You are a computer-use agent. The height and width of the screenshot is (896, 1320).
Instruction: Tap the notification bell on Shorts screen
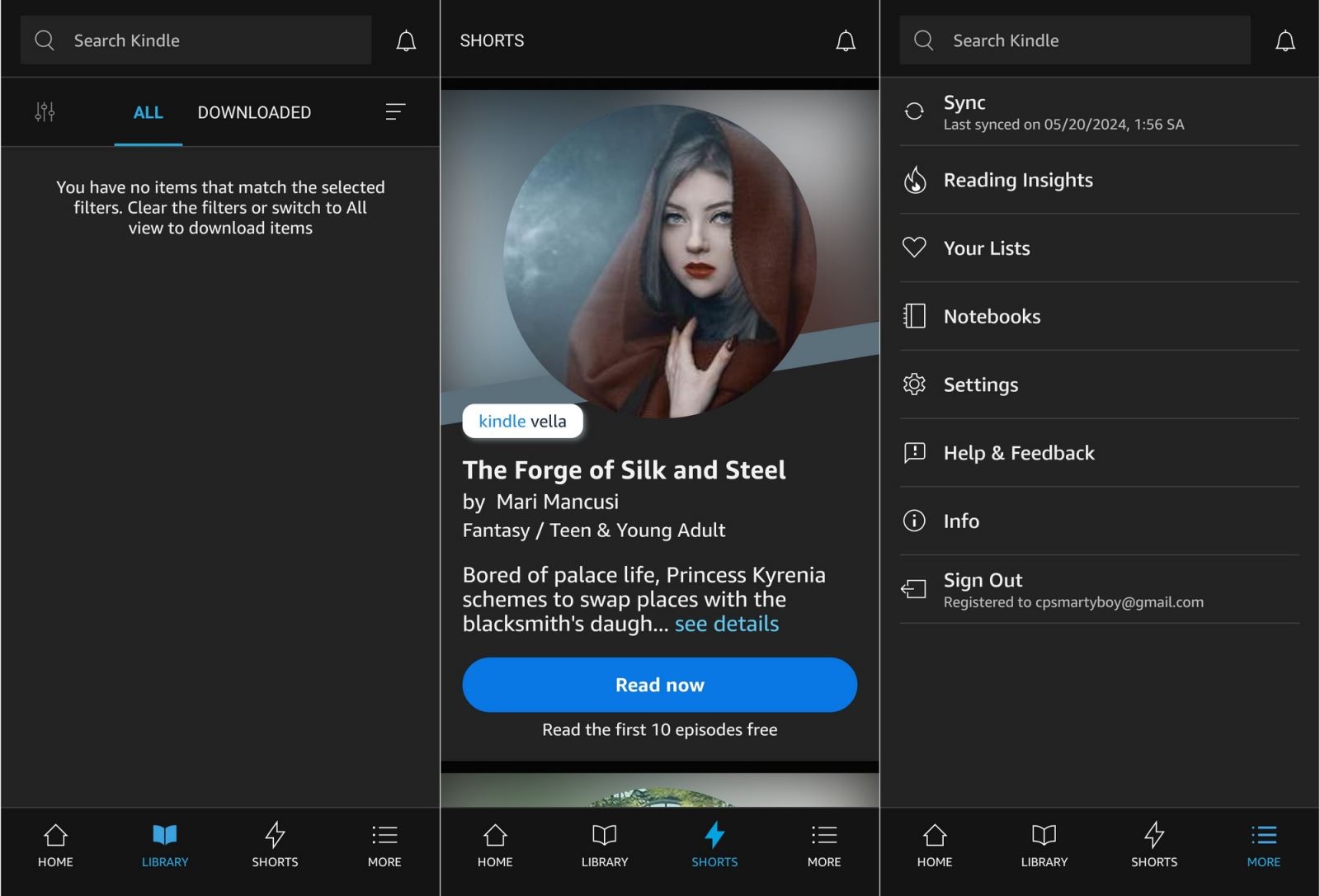(846, 40)
